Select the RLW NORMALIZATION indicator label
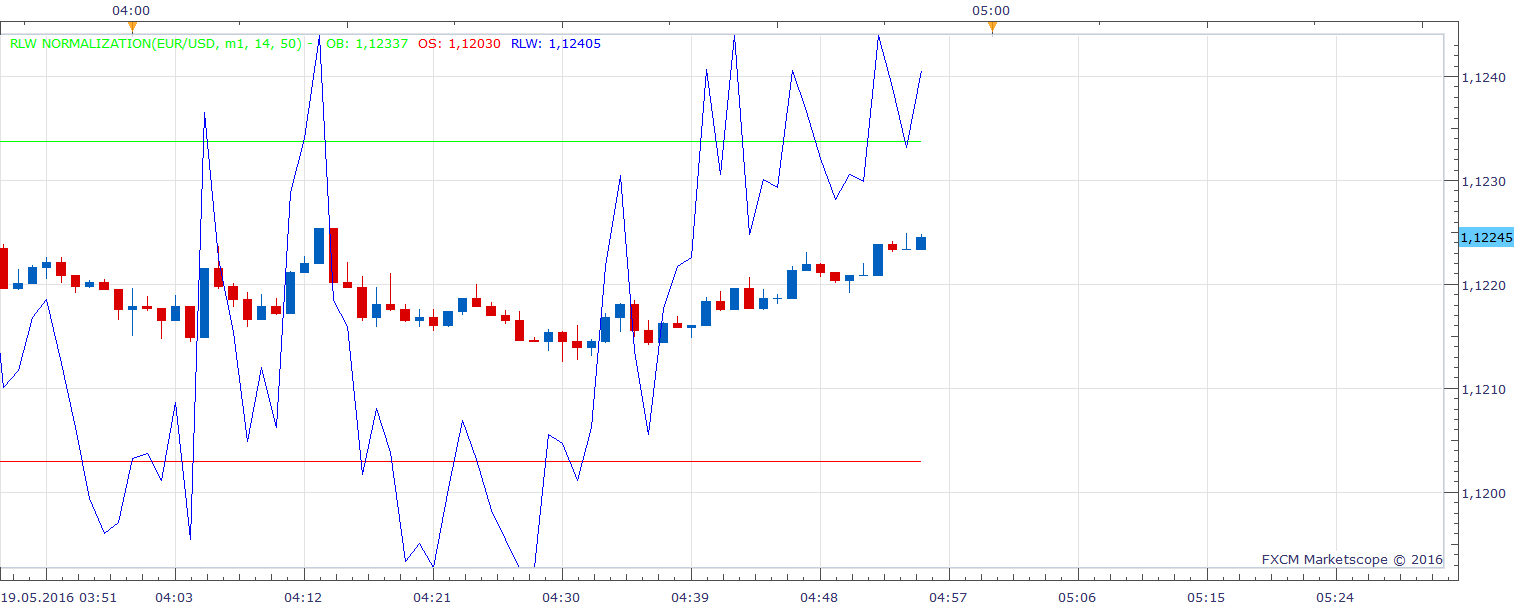This screenshot has height=610, width=1524. click(x=157, y=44)
